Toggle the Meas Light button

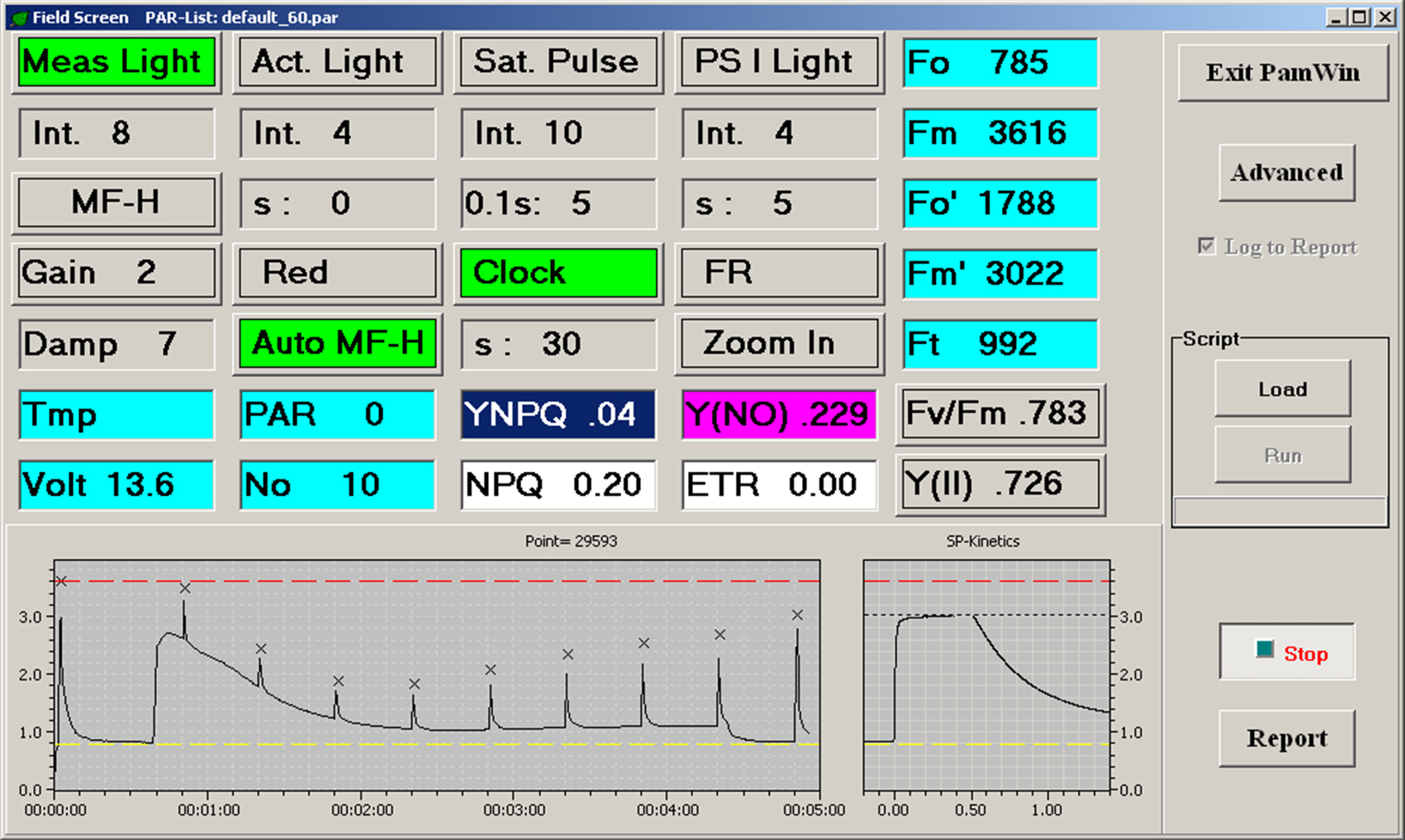pos(116,63)
